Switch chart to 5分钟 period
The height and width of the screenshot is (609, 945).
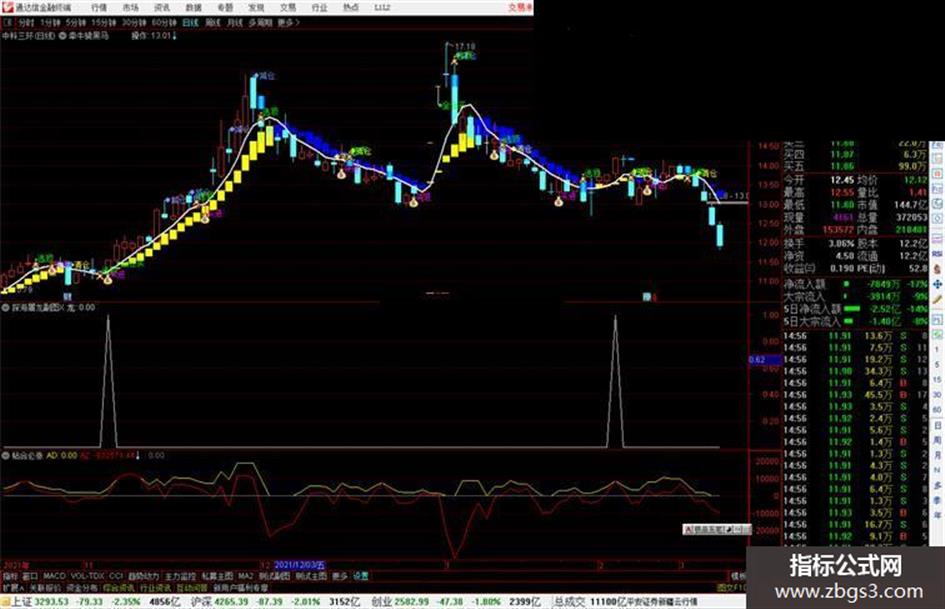[75, 22]
